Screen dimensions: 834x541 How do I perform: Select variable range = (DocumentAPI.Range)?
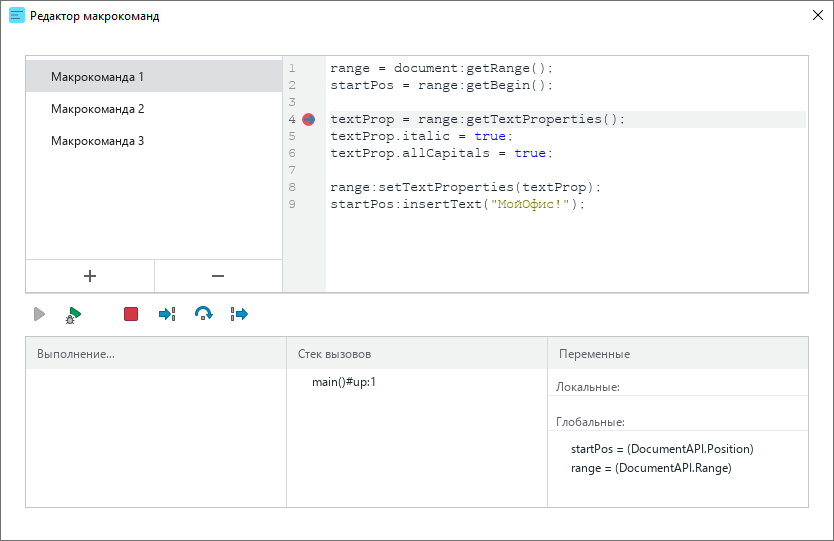pos(651,468)
